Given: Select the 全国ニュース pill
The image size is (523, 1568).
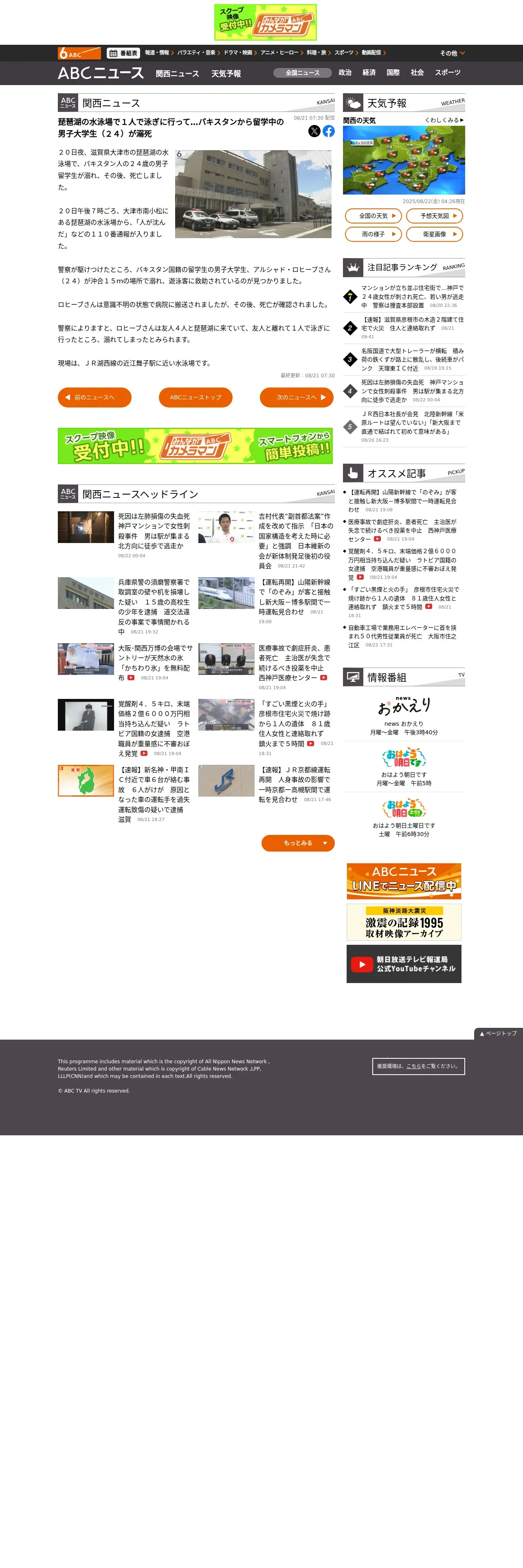Looking at the screenshot, I should tap(302, 73).
